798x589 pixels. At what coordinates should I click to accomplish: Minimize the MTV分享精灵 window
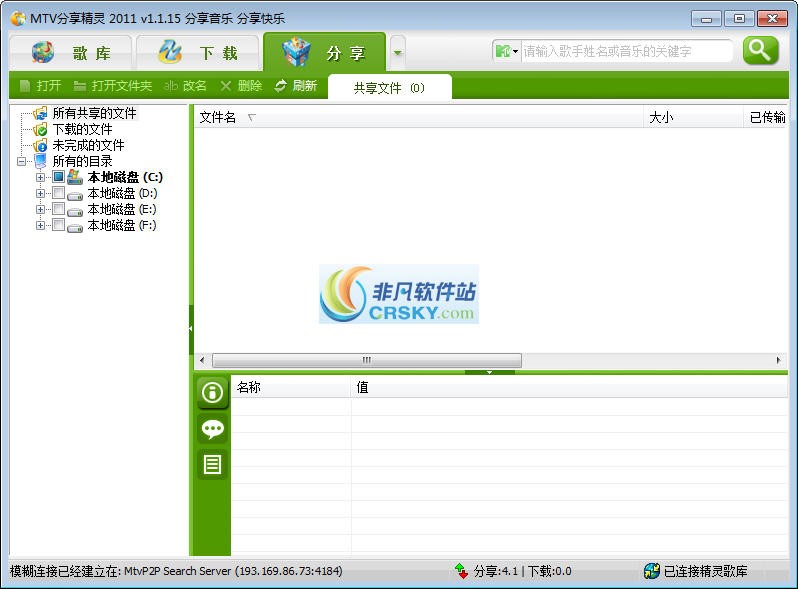(706, 19)
